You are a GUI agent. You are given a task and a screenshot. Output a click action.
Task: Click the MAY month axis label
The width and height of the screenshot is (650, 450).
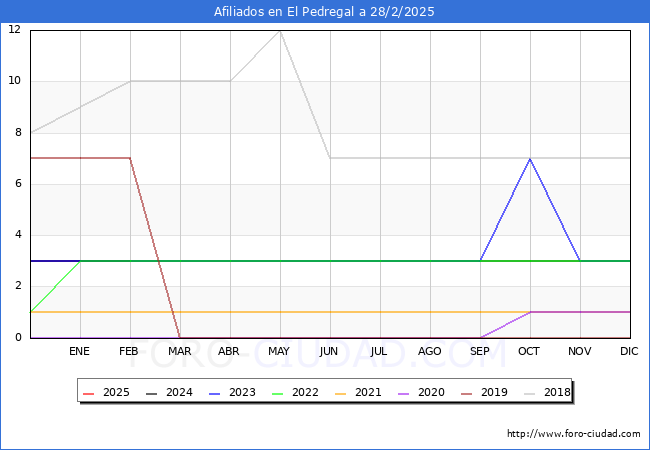click(279, 351)
